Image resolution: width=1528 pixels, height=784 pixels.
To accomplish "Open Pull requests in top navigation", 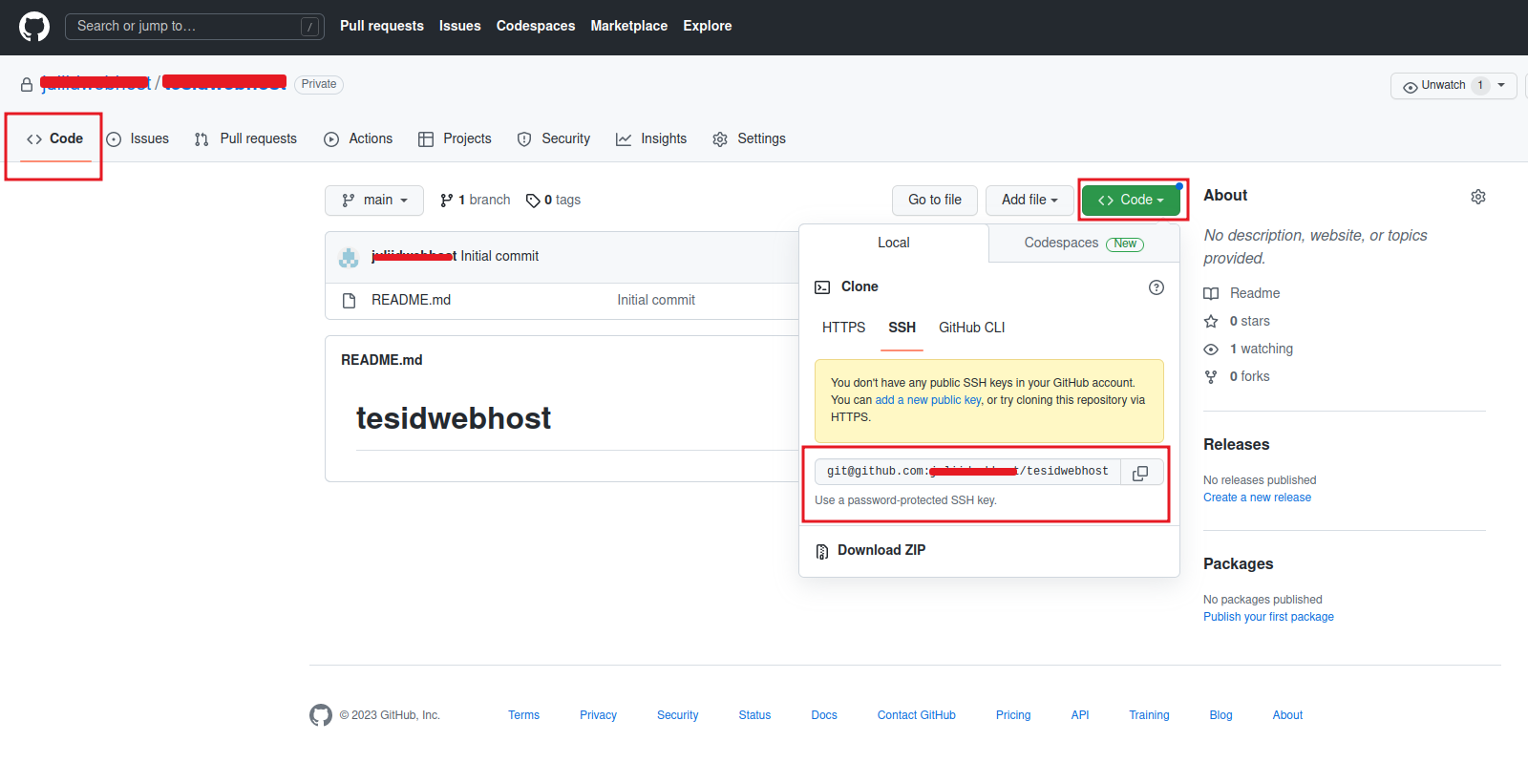I will coord(382,27).
